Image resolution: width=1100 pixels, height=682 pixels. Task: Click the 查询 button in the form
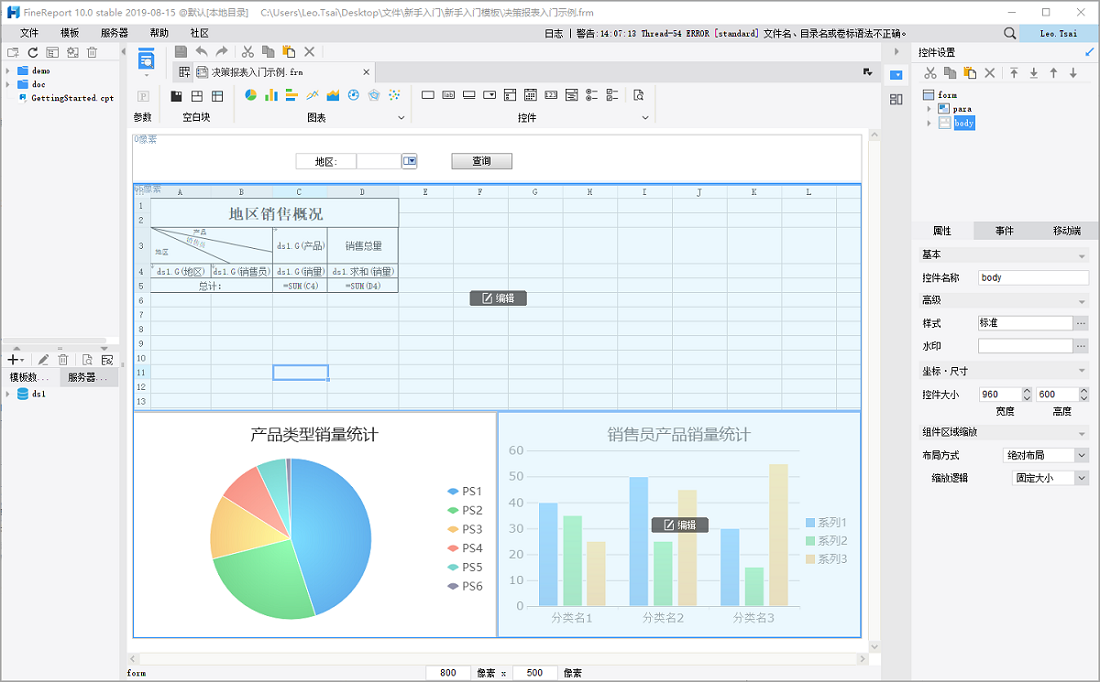(481, 161)
